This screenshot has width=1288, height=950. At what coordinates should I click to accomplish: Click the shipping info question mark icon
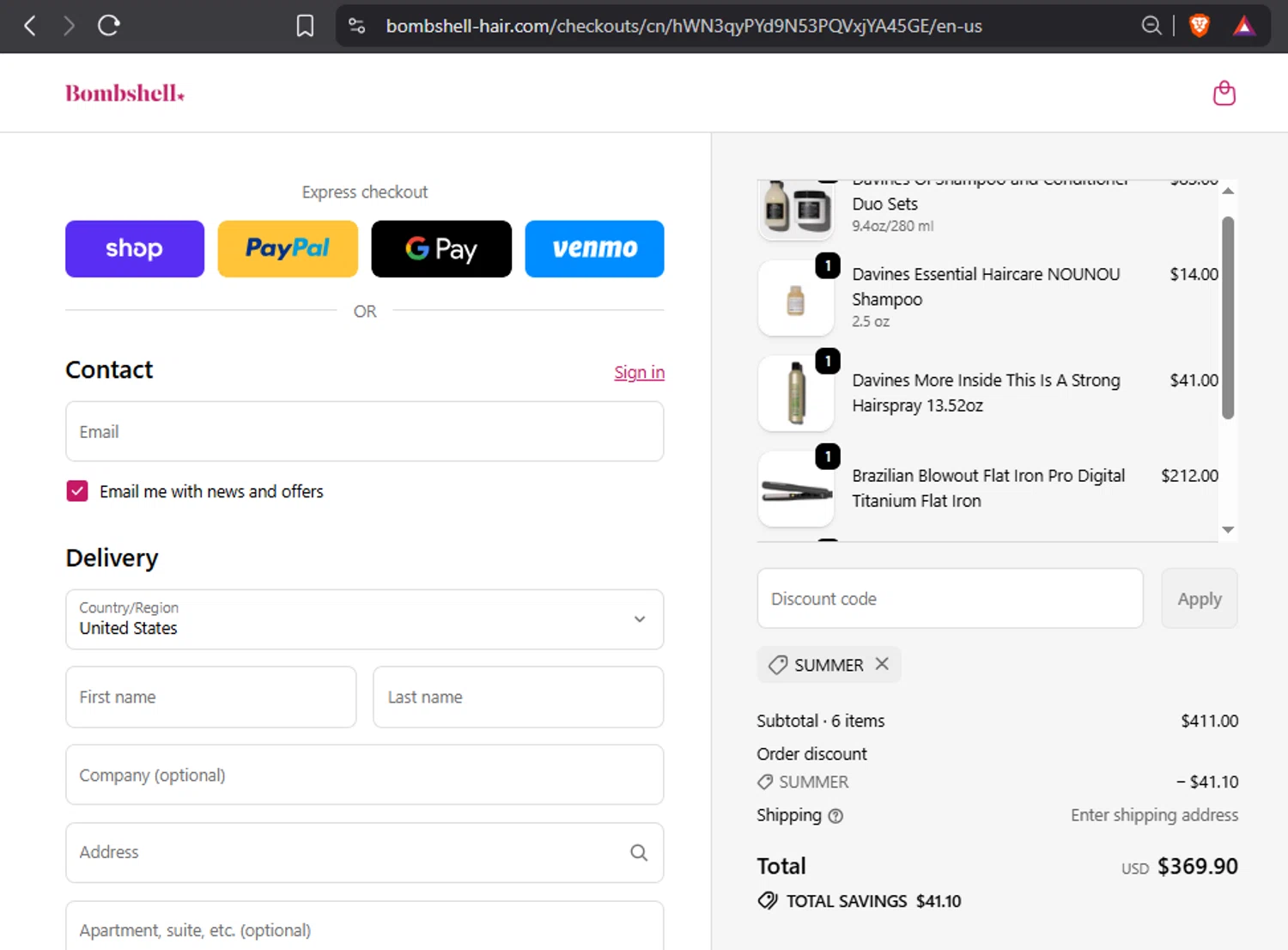tap(835, 816)
